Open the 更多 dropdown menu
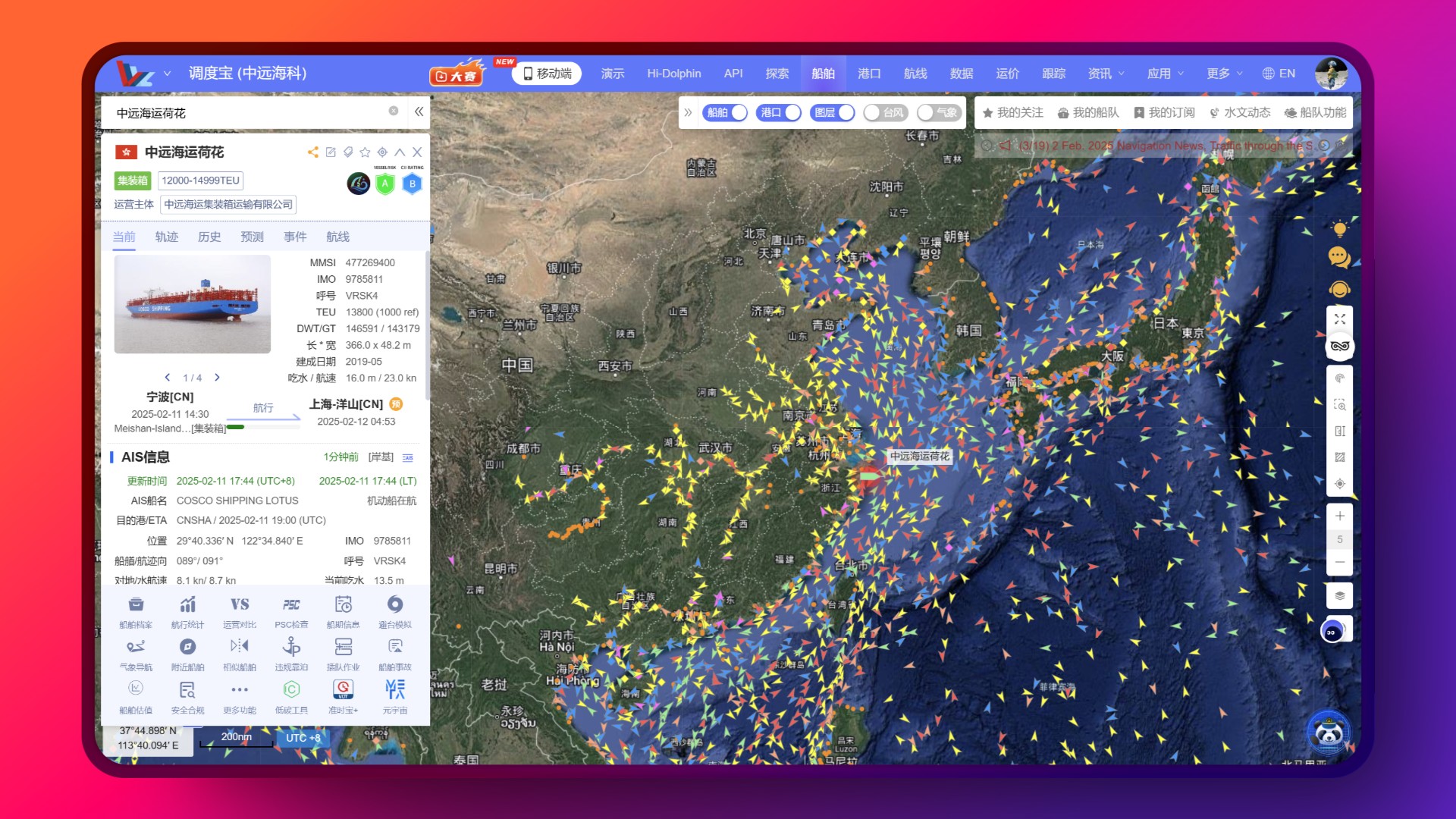 [1225, 74]
